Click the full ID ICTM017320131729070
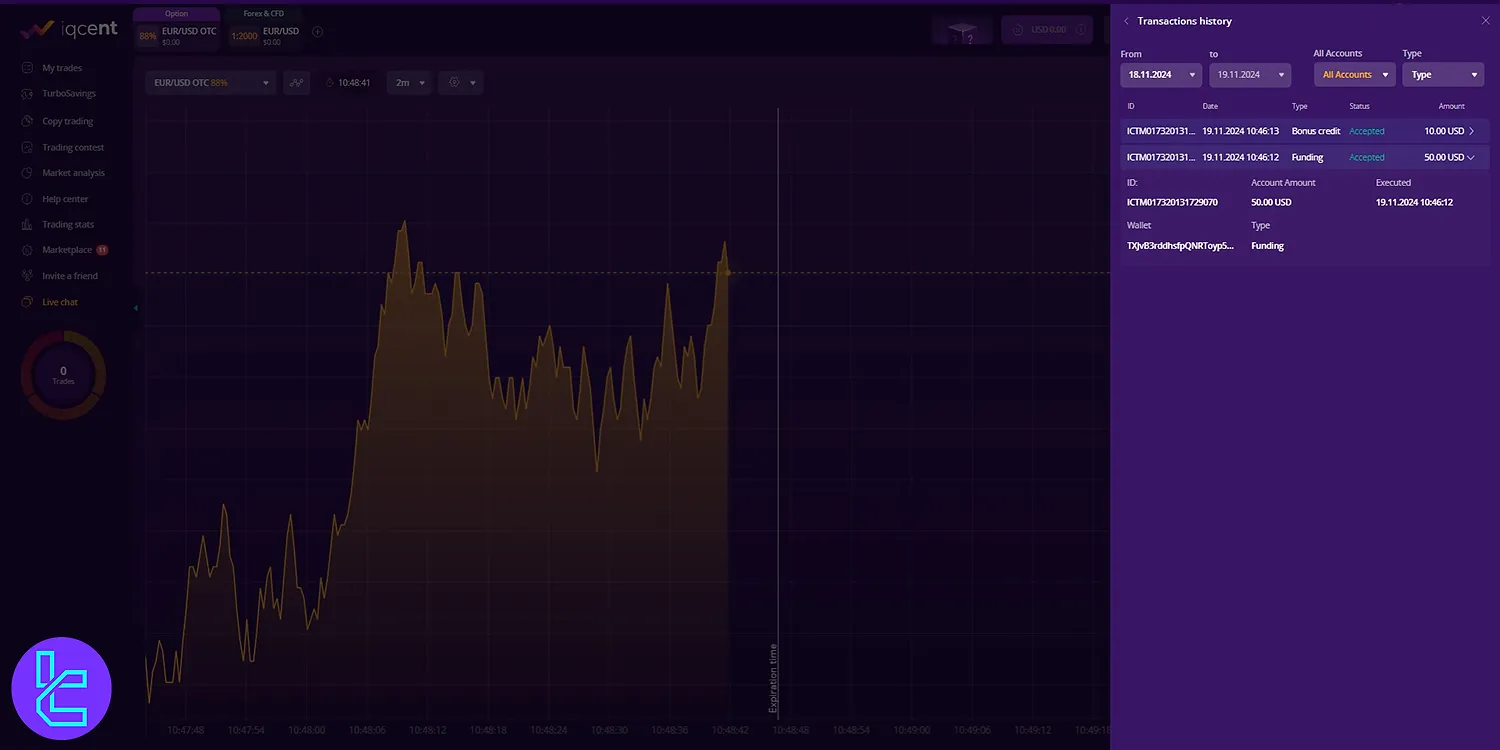Image resolution: width=1500 pixels, height=750 pixels. tap(1172, 202)
